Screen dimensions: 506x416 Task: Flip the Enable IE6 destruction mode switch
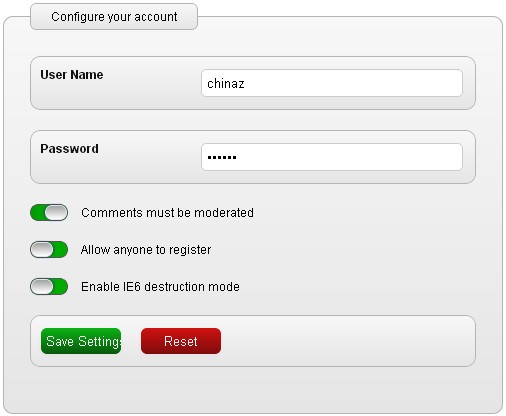tap(49, 287)
